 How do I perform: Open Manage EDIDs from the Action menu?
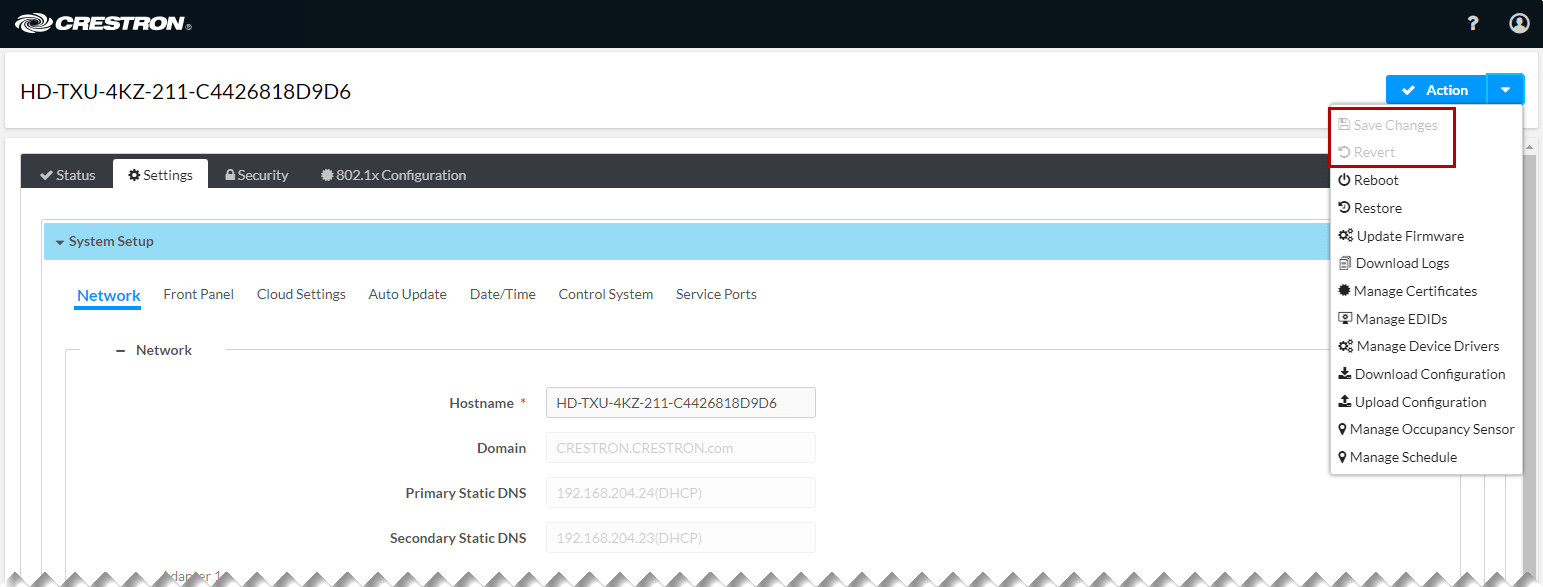click(x=1400, y=318)
